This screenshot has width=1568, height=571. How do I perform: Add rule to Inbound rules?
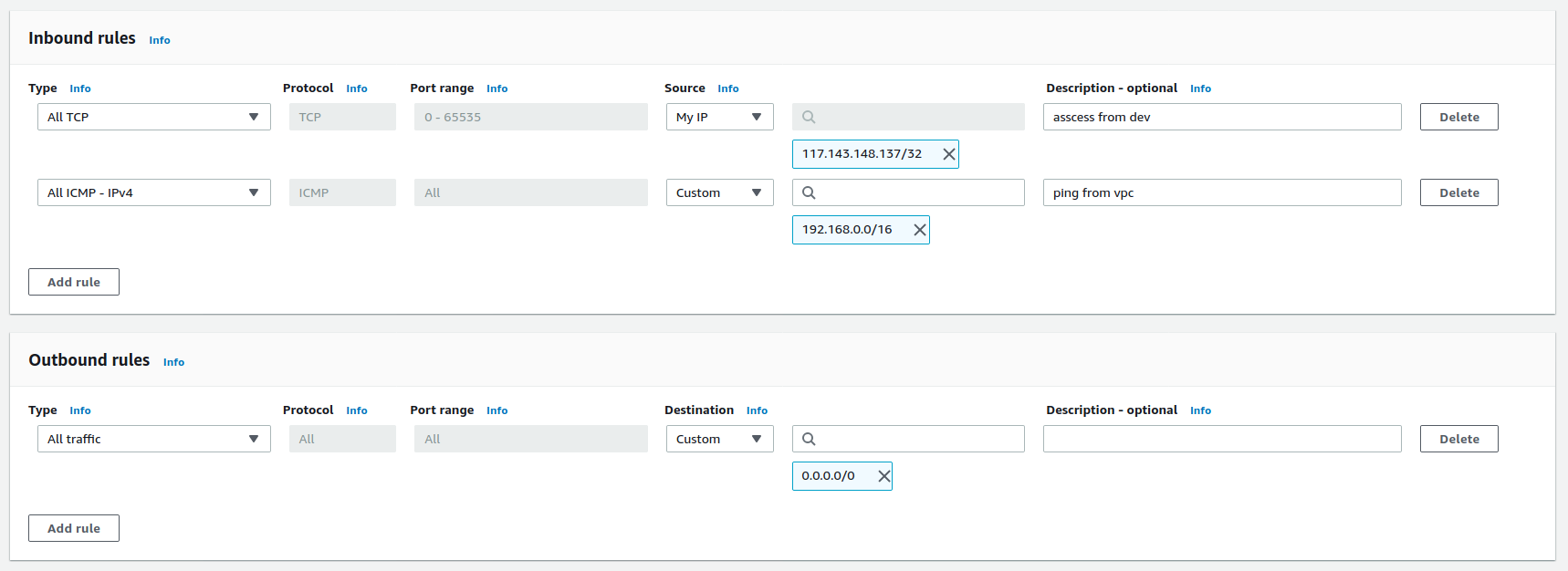tap(74, 282)
